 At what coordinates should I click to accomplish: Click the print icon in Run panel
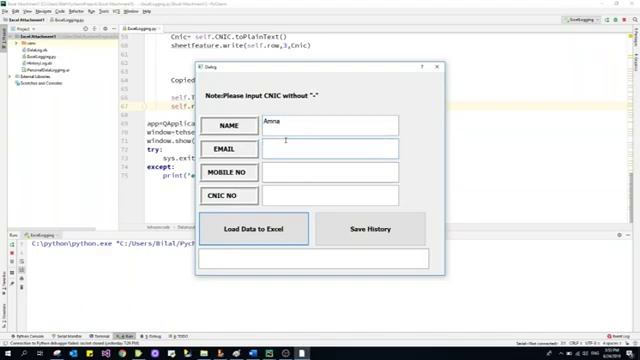(22, 278)
